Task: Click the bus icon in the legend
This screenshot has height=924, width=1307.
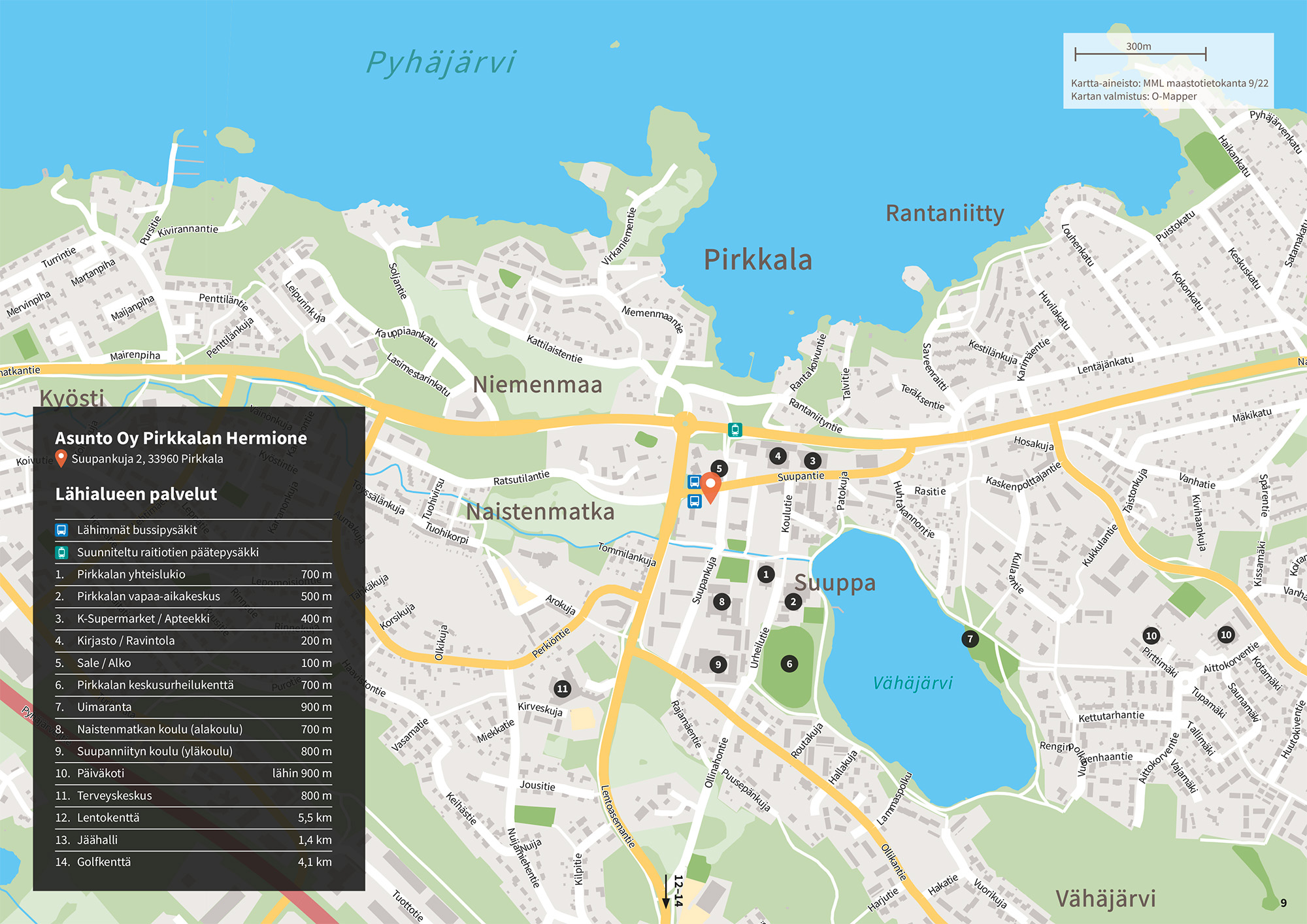Action: tap(61, 530)
